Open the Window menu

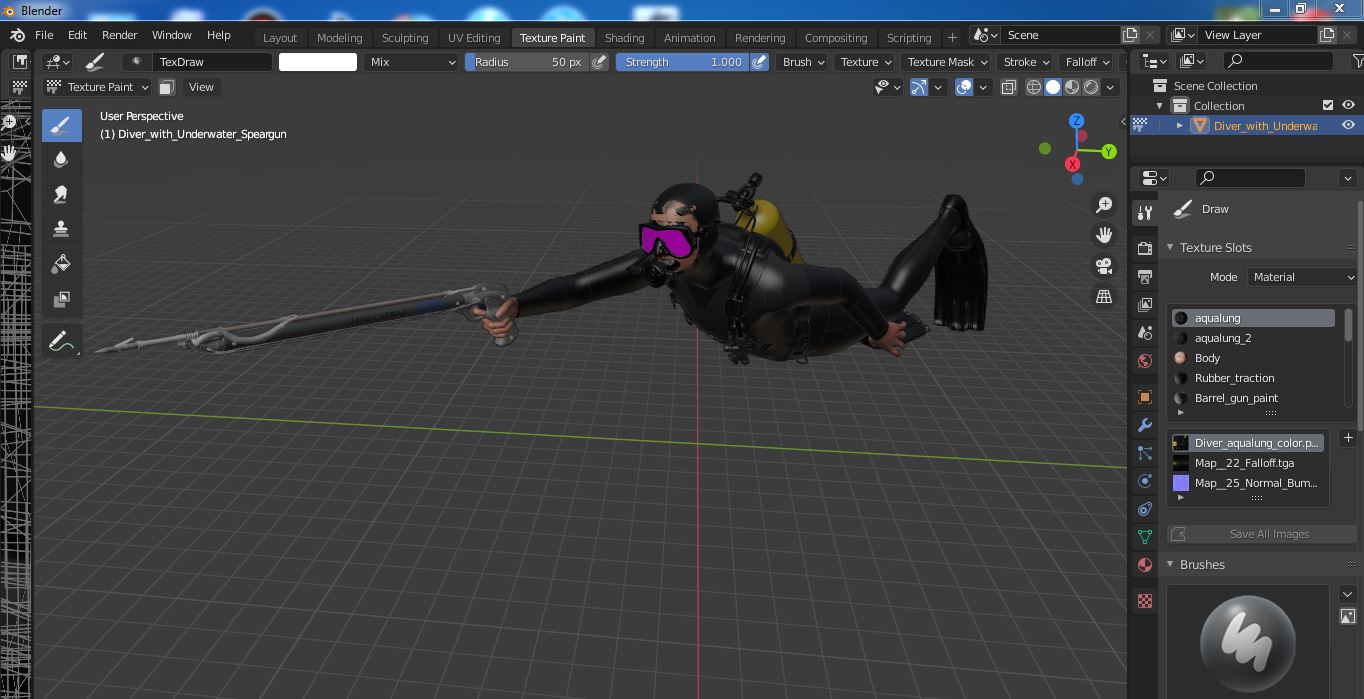coord(171,35)
